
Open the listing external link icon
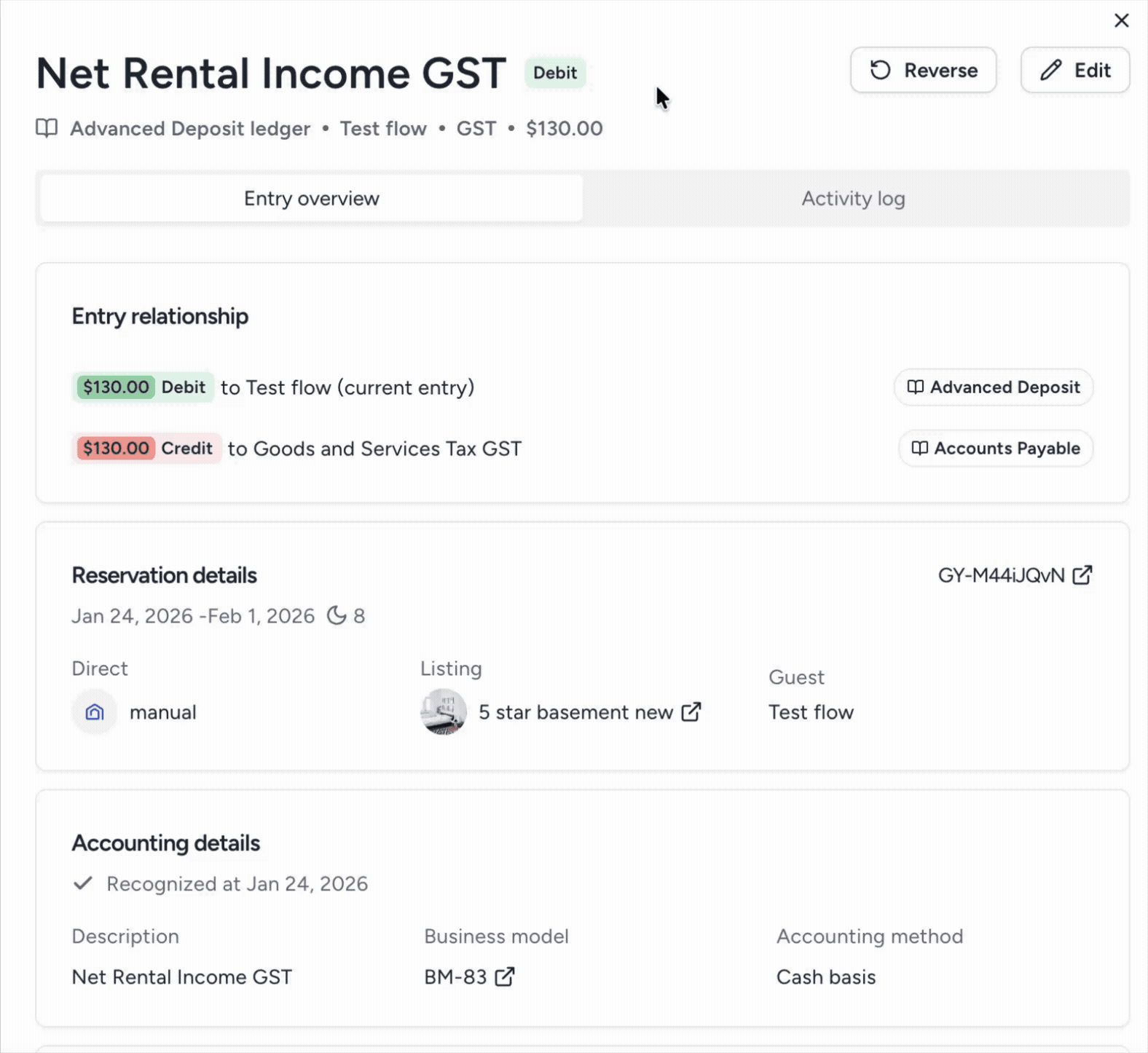pyautogui.click(x=691, y=711)
